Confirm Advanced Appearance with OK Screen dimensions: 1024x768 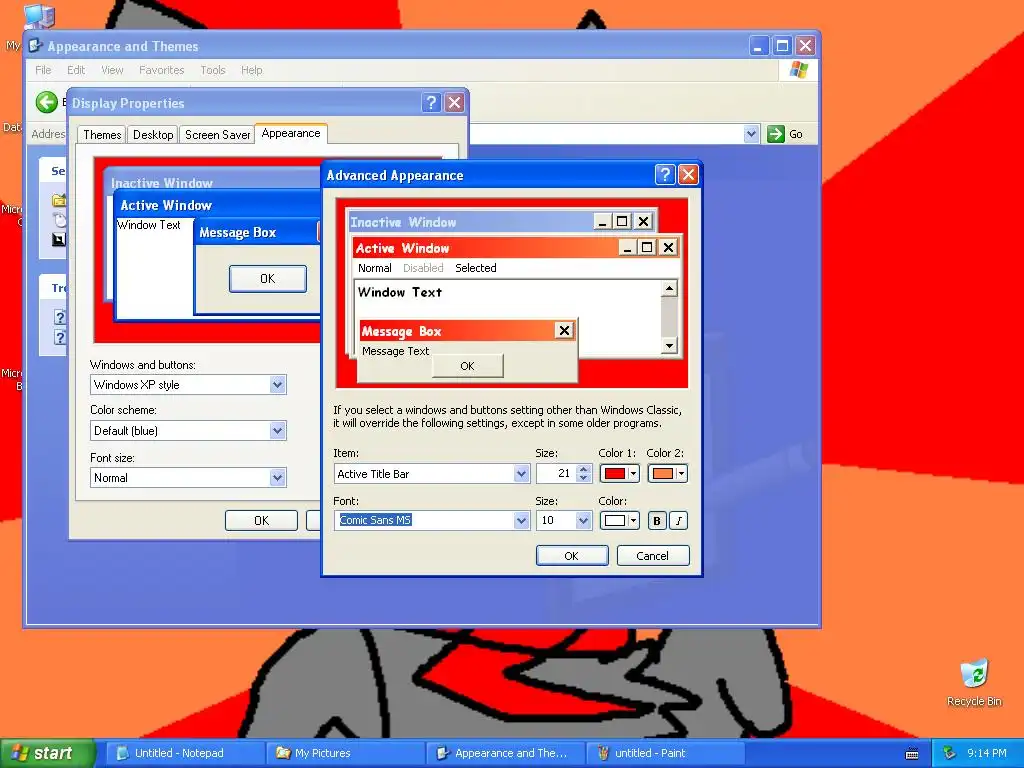[x=571, y=556]
